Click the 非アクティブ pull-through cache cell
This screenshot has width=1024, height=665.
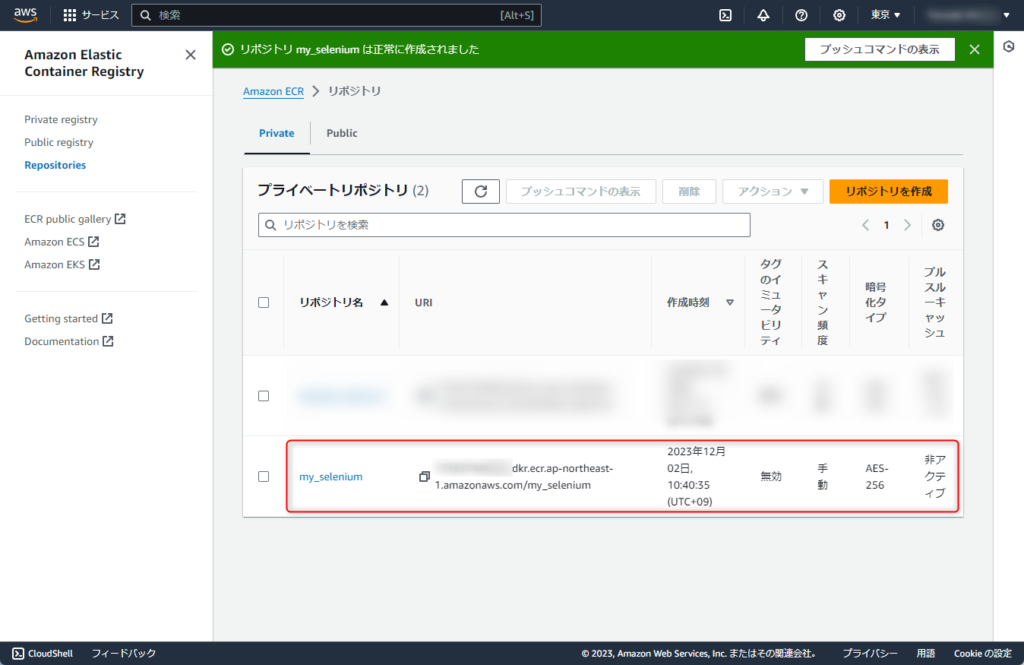pos(935,477)
